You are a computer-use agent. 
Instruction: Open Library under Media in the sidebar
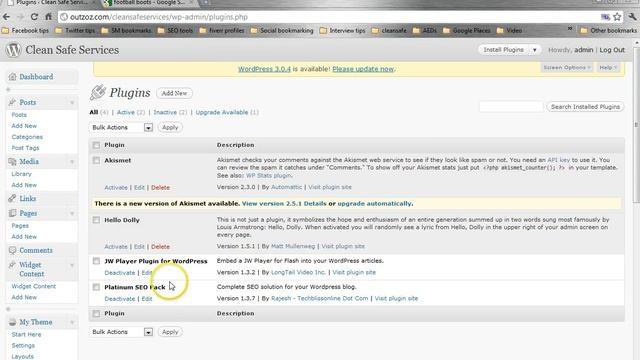[x=22, y=174]
